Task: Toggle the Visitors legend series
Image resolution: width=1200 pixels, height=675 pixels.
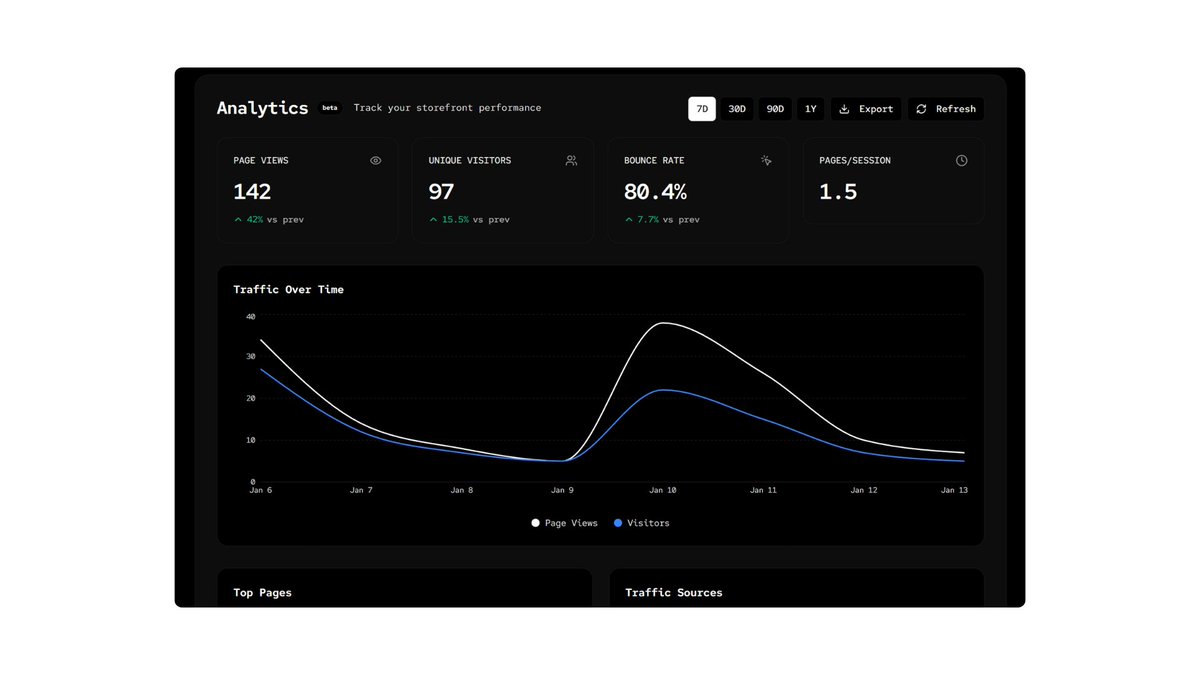Action: tap(642, 523)
